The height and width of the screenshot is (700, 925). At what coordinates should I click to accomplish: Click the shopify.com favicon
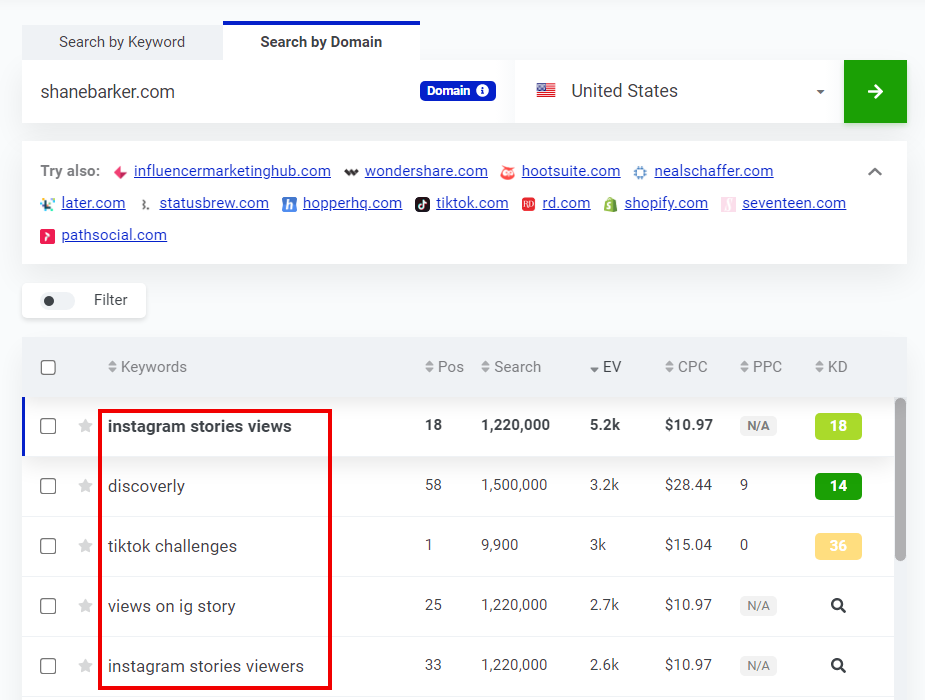pyautogui.click(x=611, y=204)
